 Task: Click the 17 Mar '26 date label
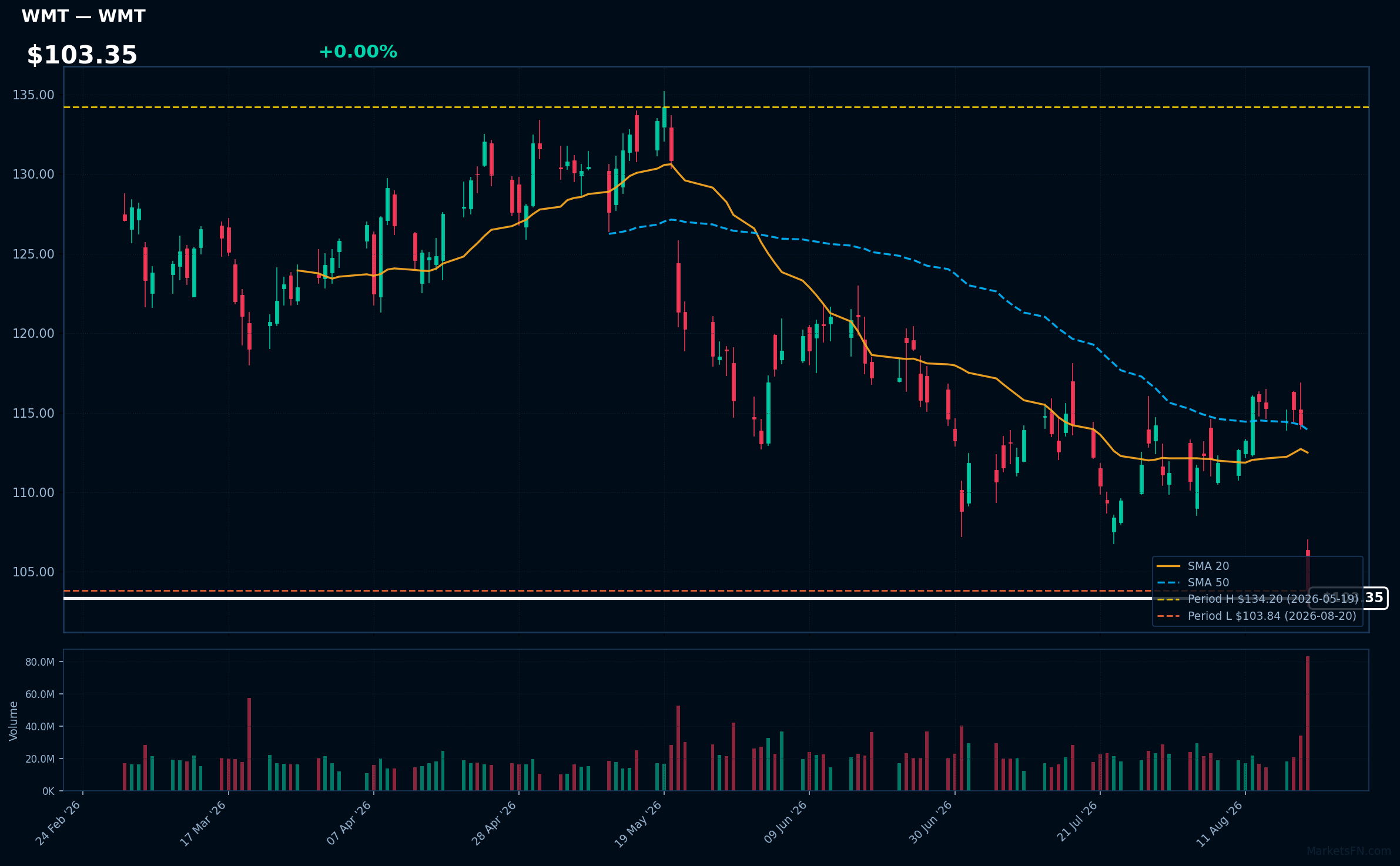tap(203, 823)
